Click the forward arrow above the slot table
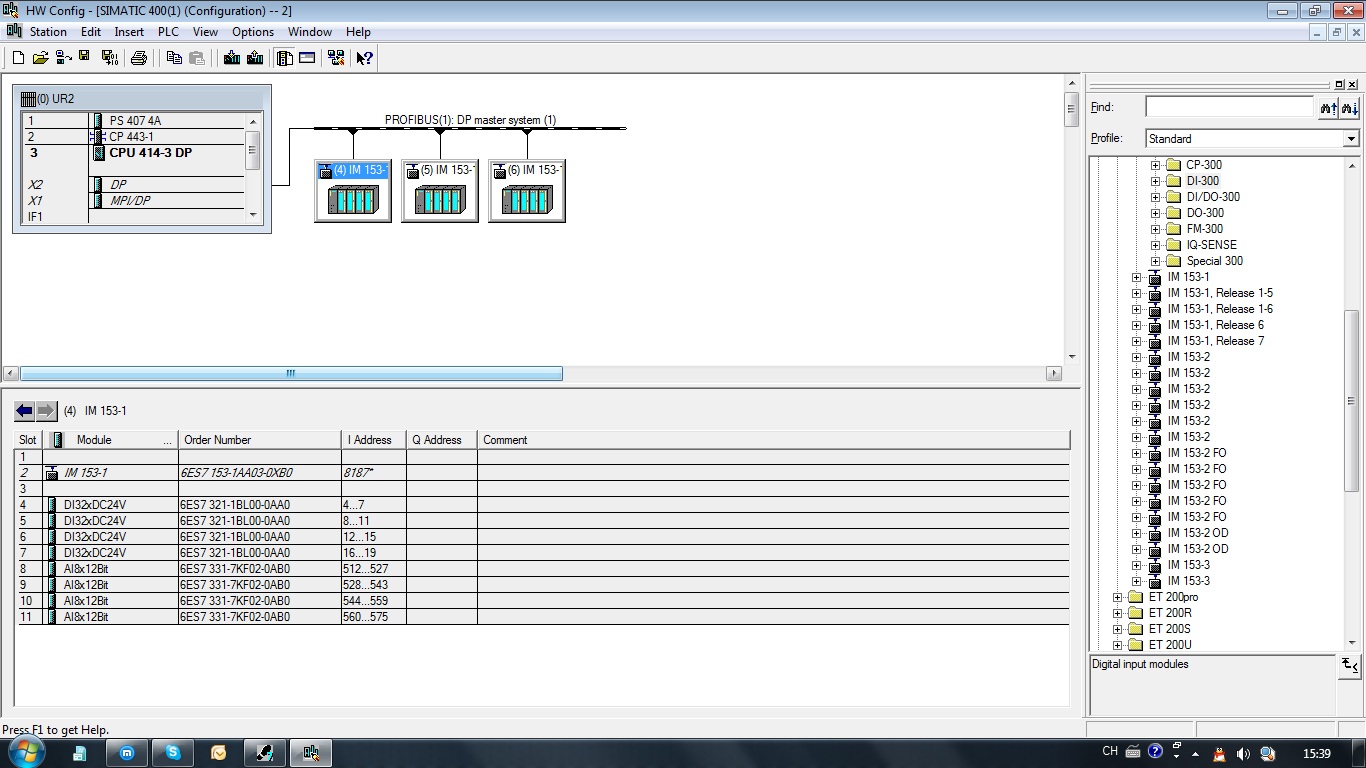1366x768 pixels. tap(46, 411)
